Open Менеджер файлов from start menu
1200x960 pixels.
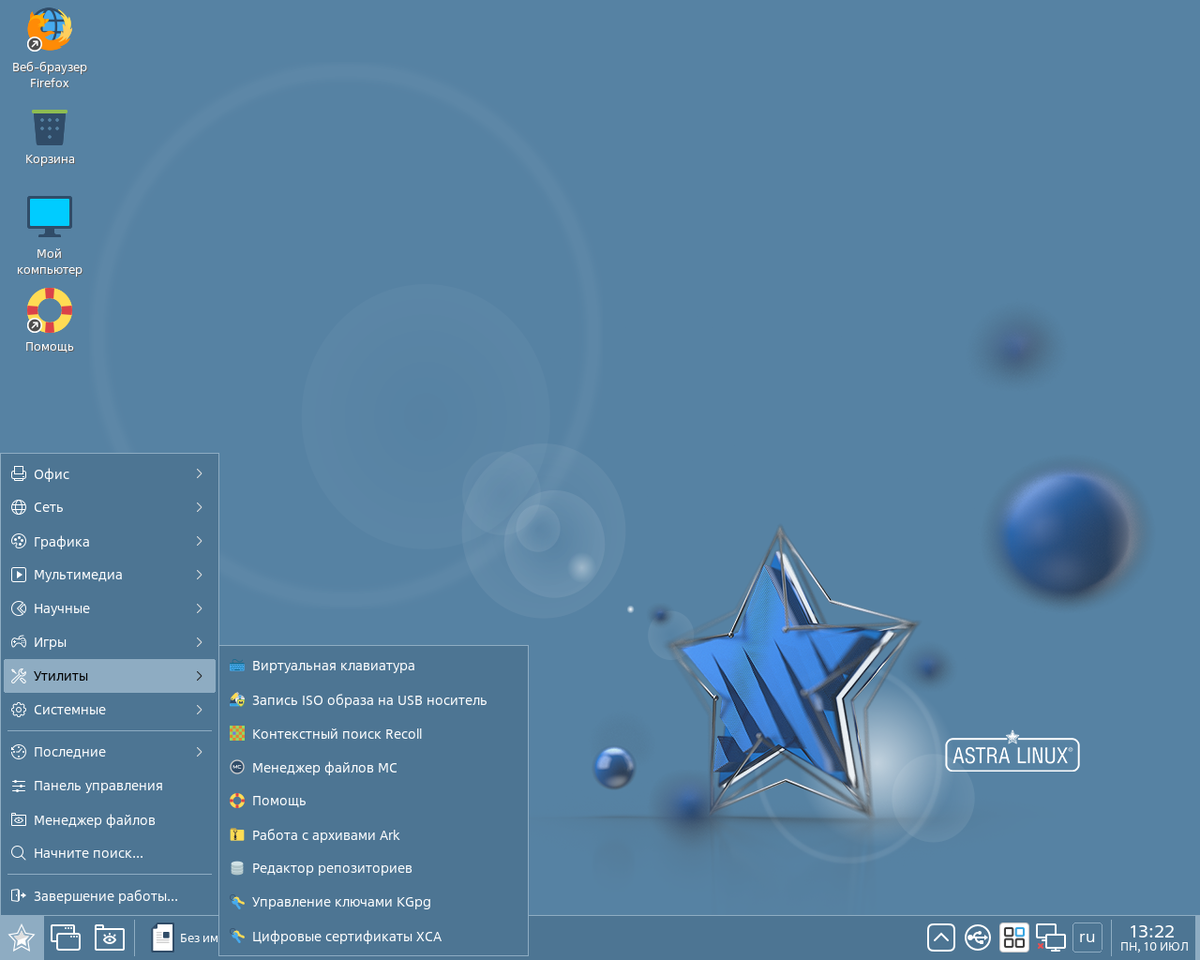pos(110,820)
